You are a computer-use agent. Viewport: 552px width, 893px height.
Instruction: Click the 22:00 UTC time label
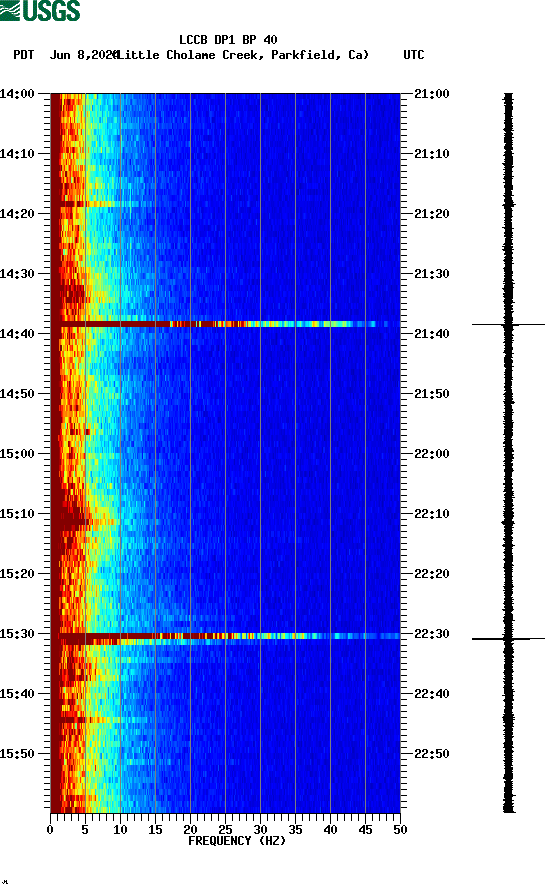click(432, 454)
